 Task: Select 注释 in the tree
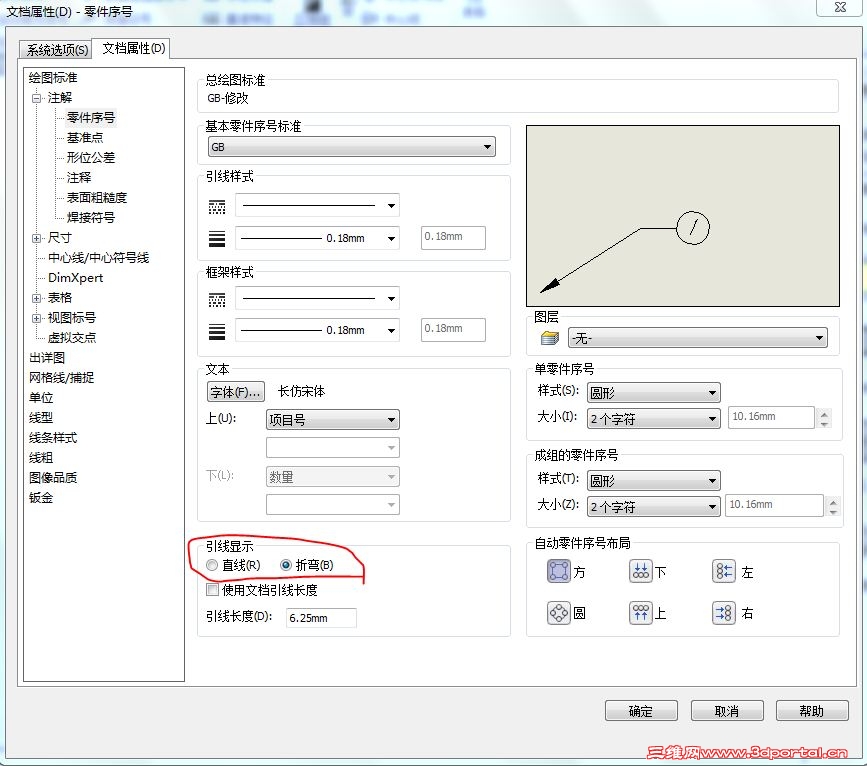tap(79, 177)
